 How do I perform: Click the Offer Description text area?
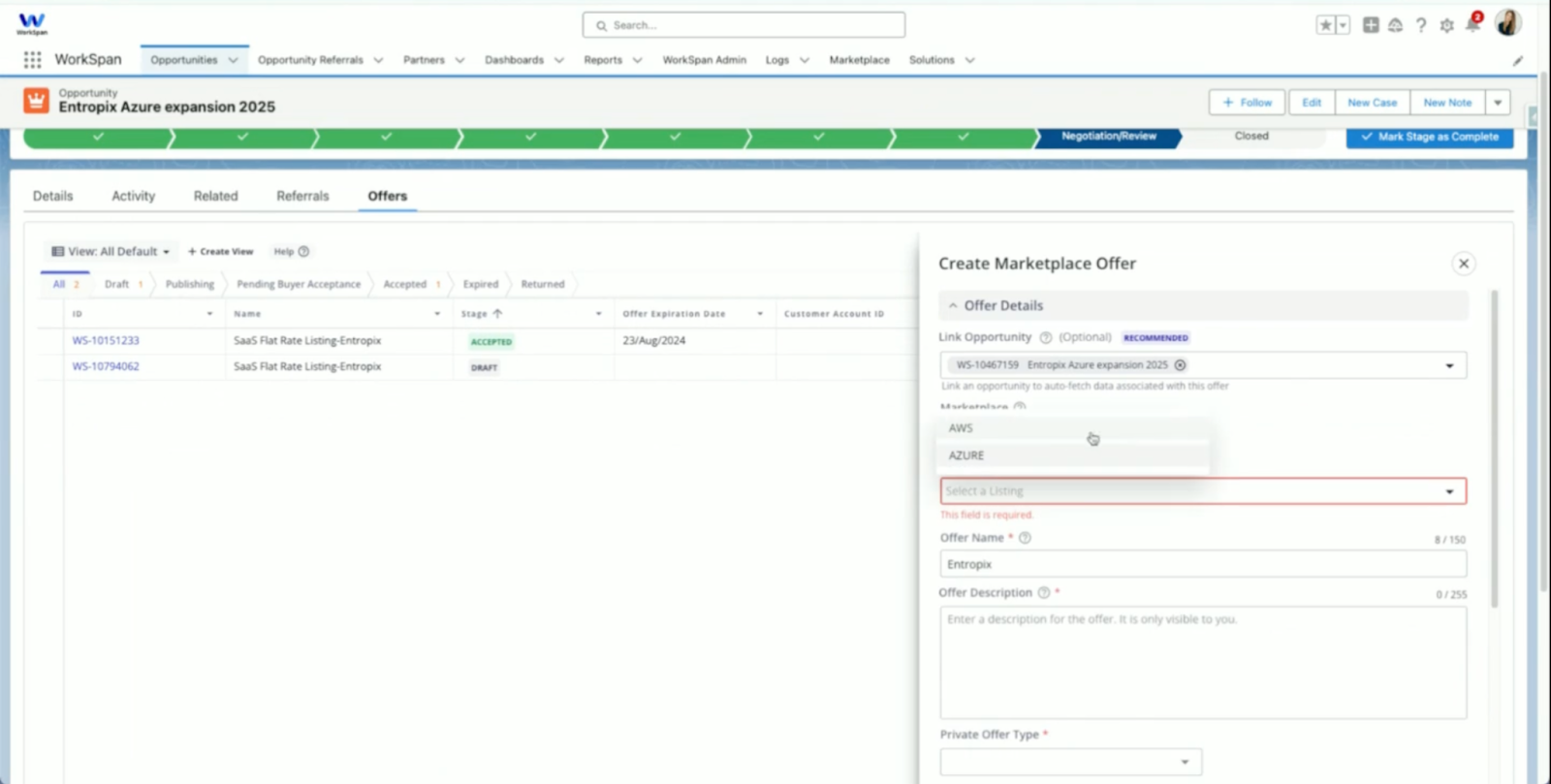pos(1203,664)
